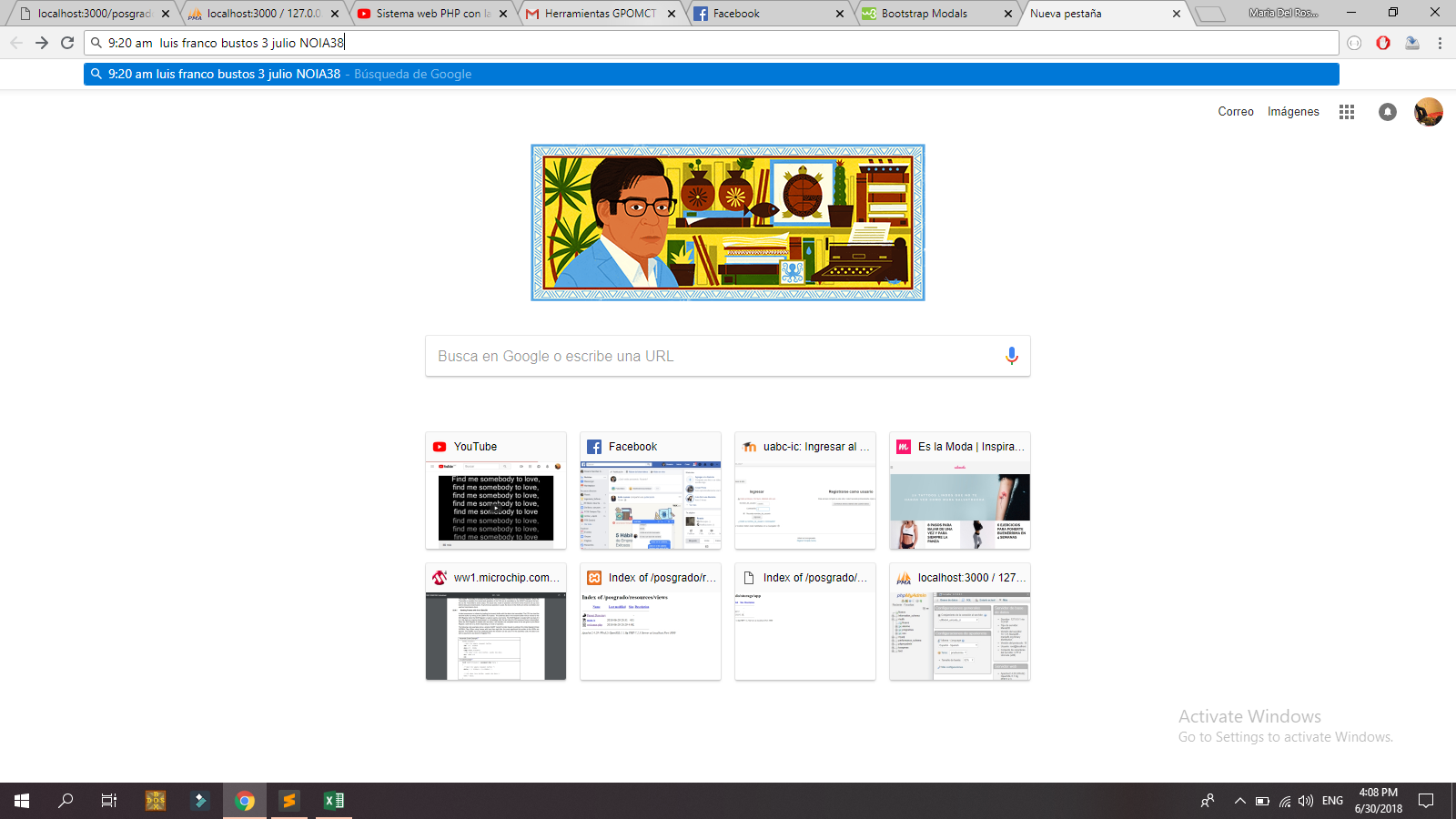
Task: Click the voice search microphone icon
Action: tap(1011, 356)
